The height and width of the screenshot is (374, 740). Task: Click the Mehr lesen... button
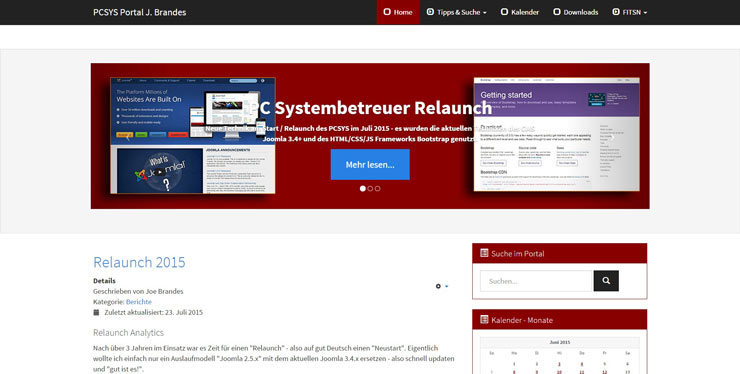pyautogui.click(x=370, y=164)
